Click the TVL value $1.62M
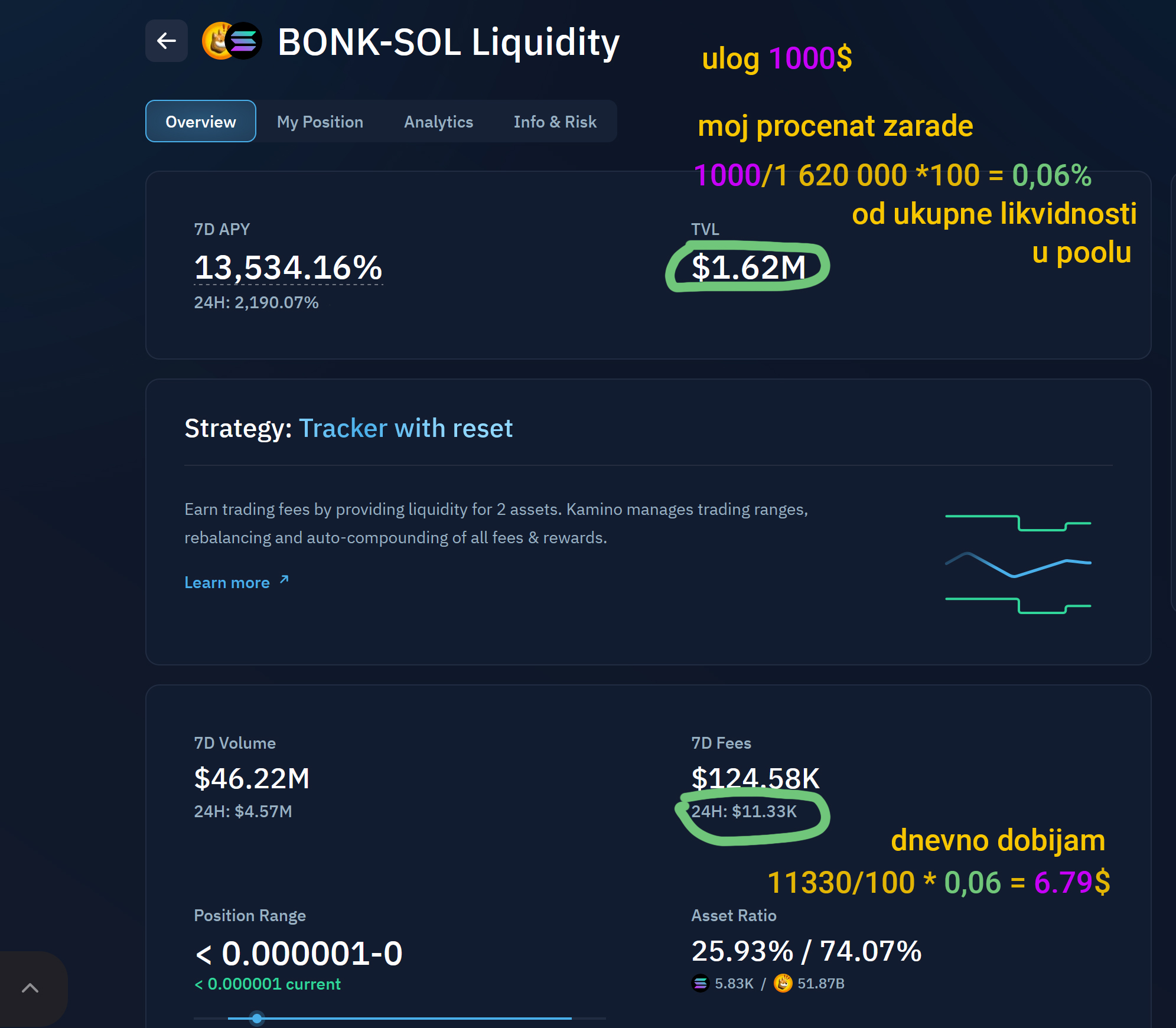Screen dimensions: 1176x1028 pos(748,267)
